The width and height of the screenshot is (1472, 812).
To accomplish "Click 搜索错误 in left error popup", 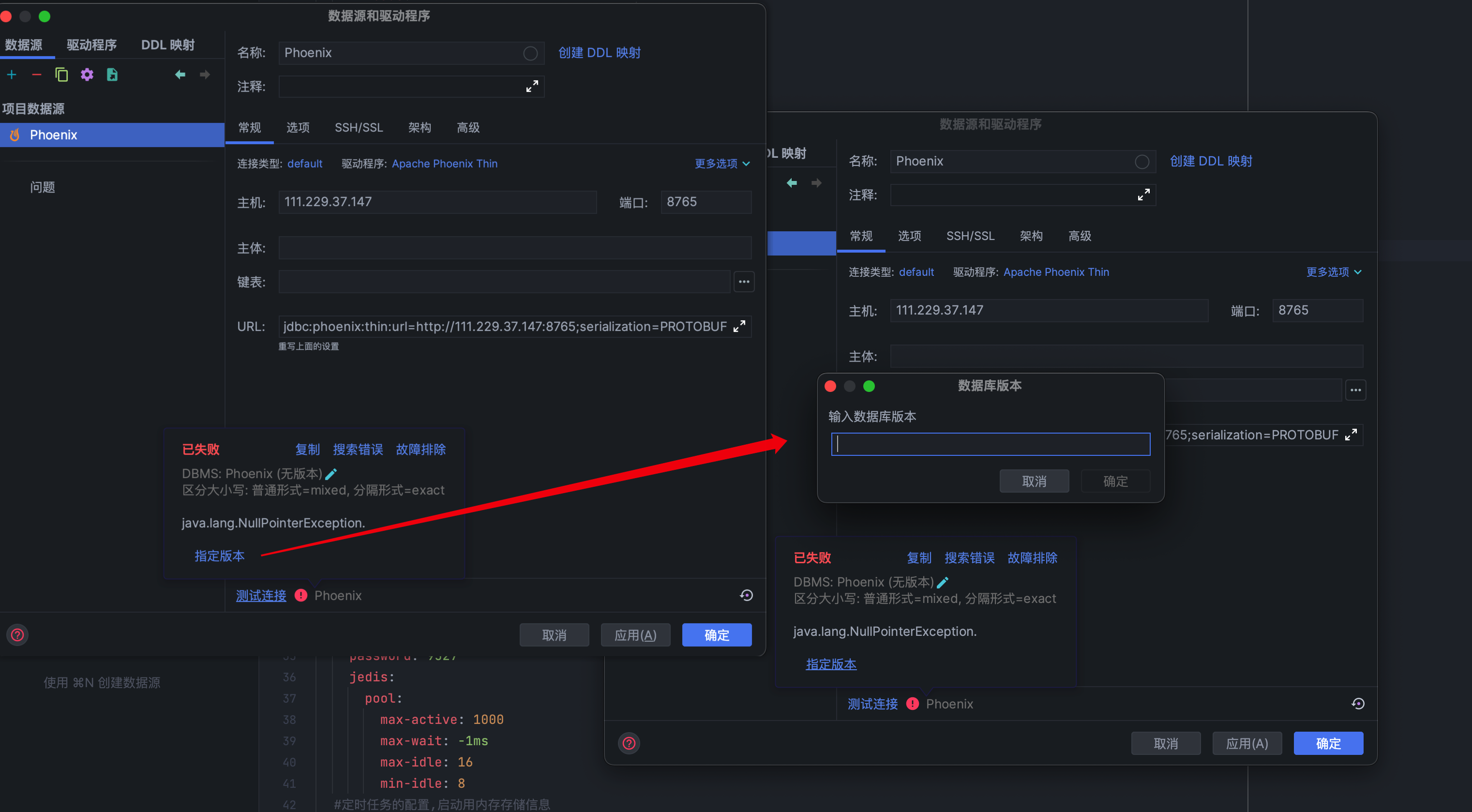I will [358, 450].
